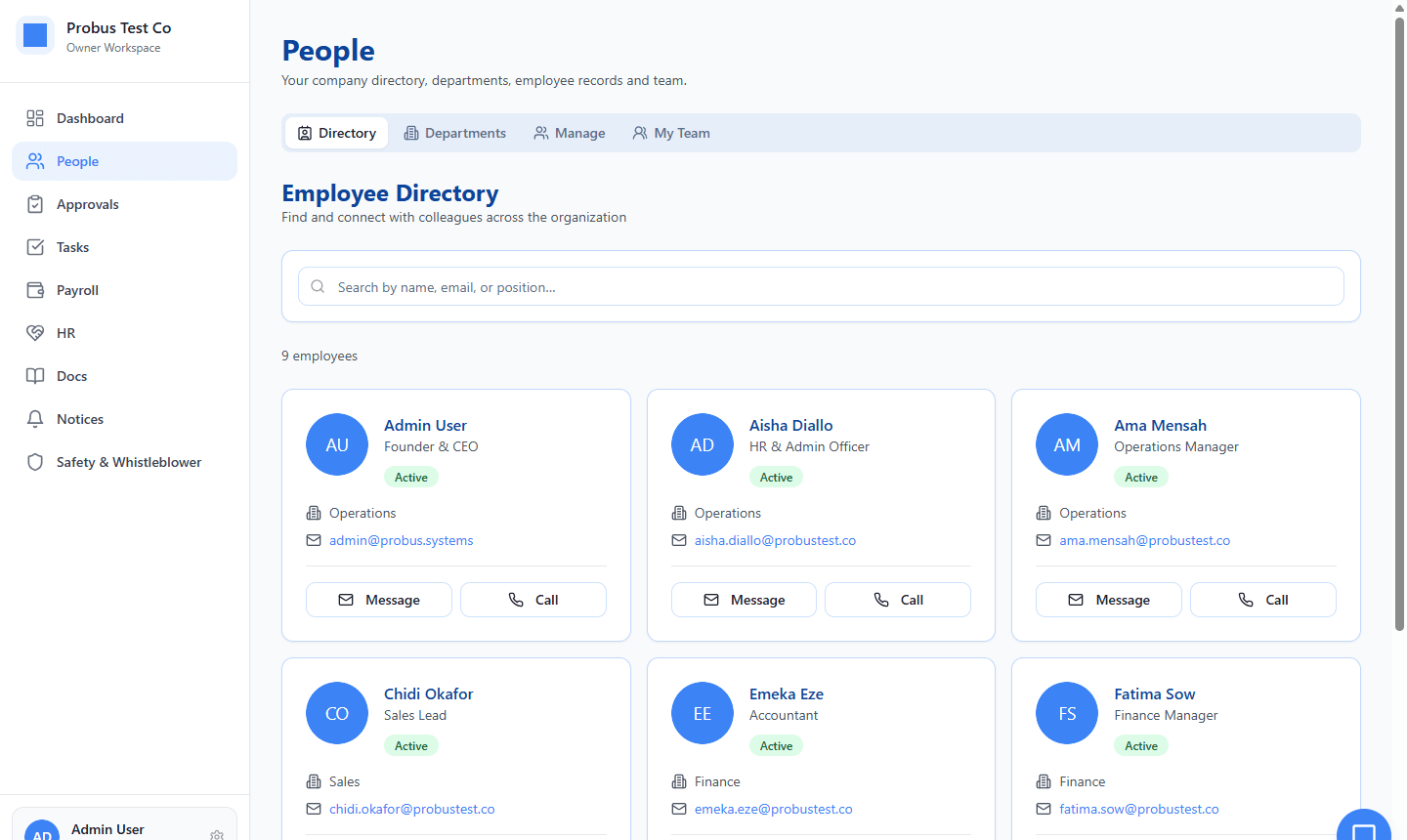Click the Tasks checkbox icon

35,247
